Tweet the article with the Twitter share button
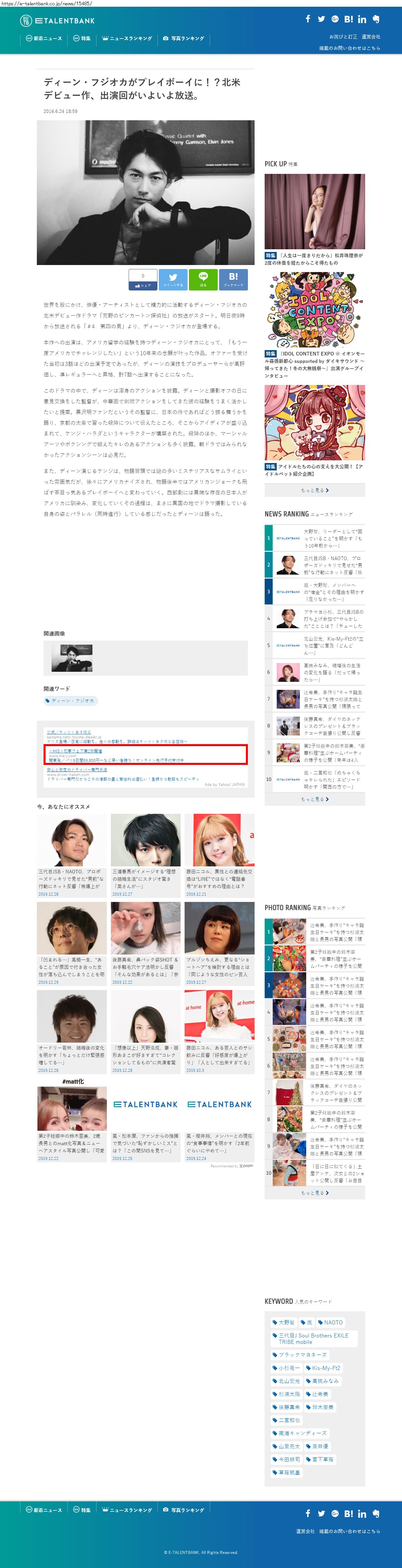402x1568 pixels. tap(173, 279)
